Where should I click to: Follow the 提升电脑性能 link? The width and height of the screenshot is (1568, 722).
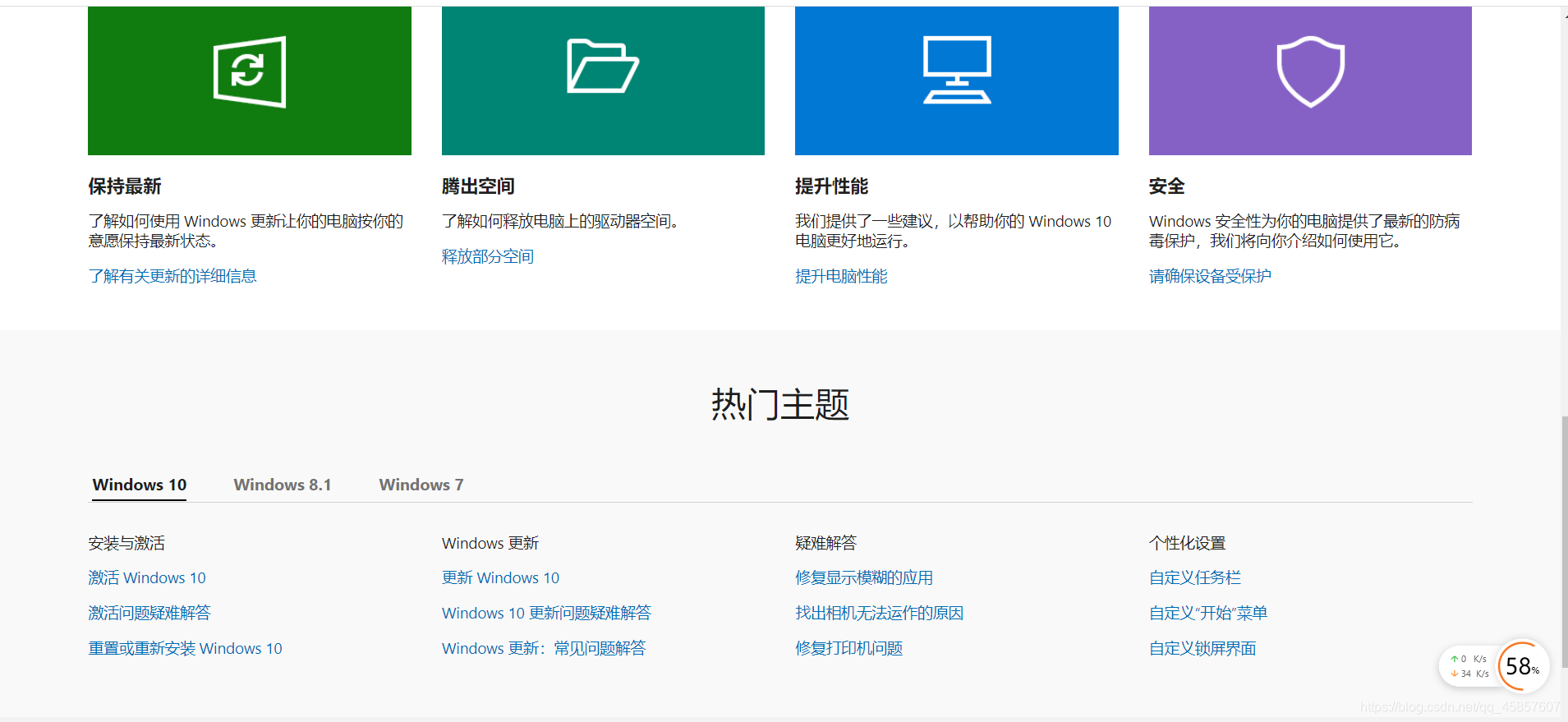[841, 276]
